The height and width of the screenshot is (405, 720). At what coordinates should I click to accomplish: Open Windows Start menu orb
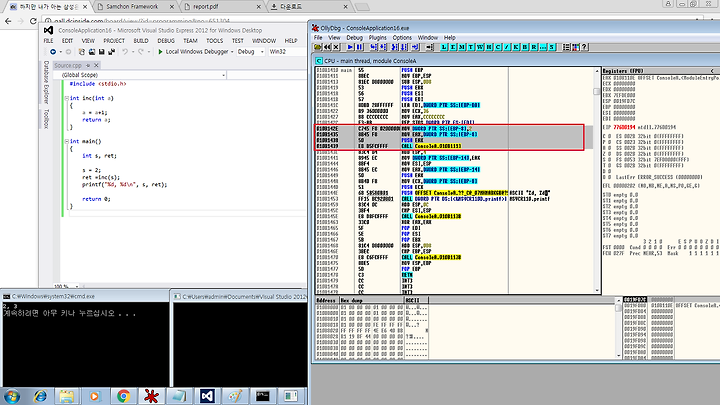12,396
